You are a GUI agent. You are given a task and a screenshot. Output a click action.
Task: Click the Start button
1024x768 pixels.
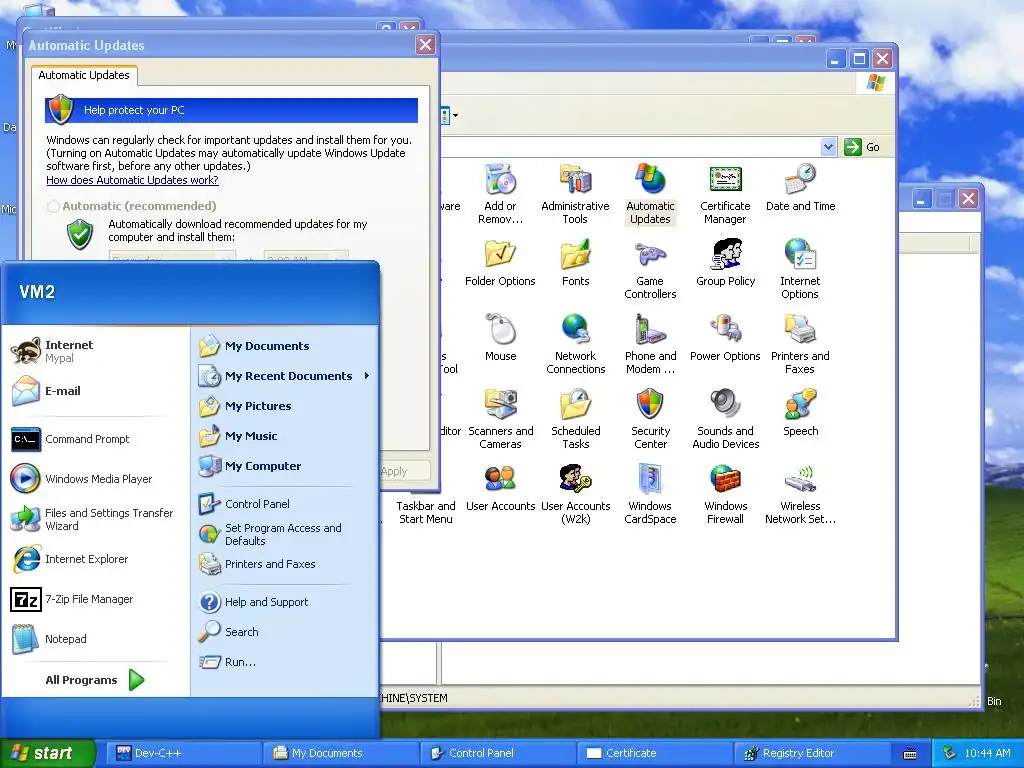47,753
